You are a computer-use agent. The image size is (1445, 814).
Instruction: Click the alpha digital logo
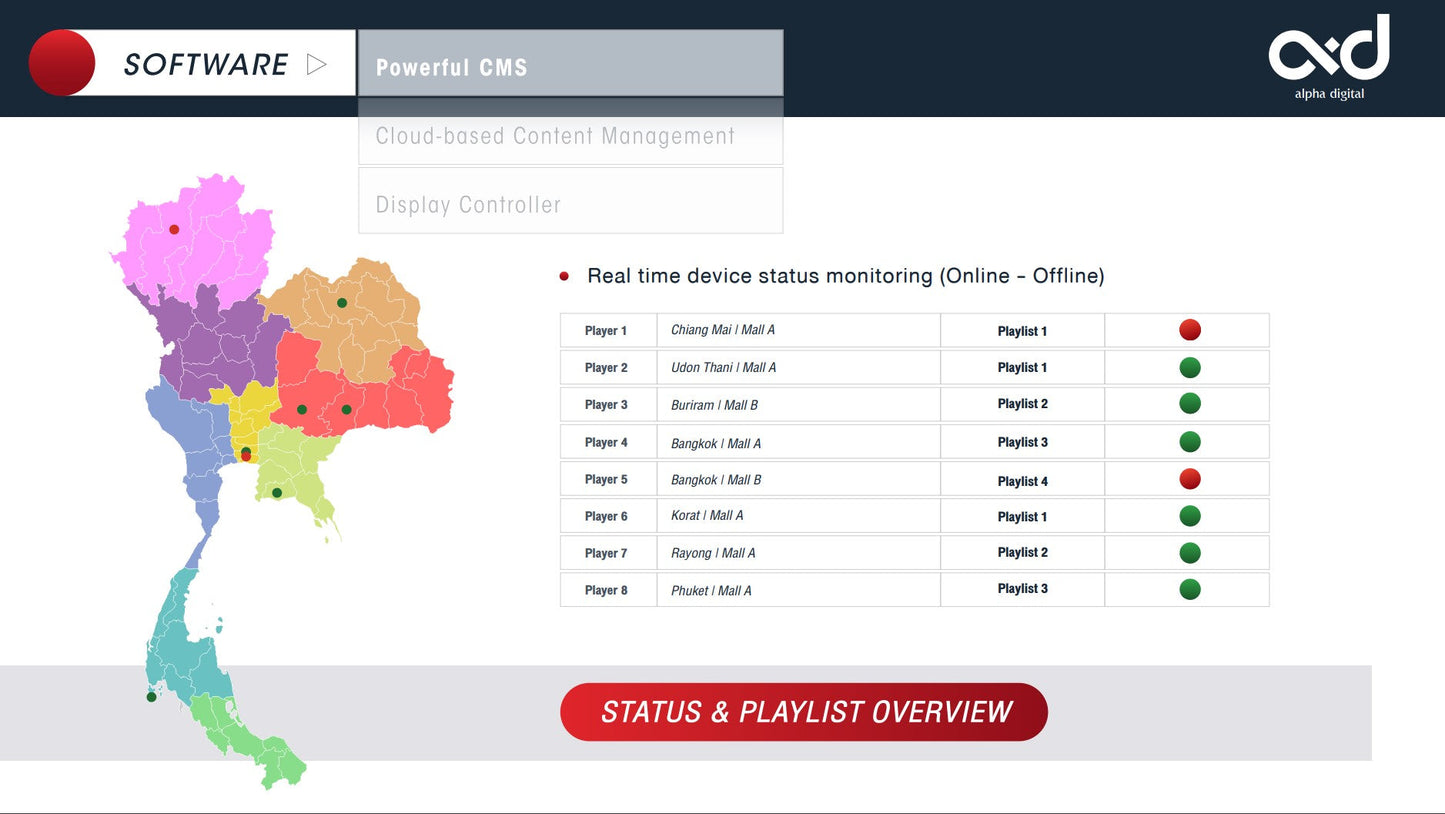[x=1329, y=56]
